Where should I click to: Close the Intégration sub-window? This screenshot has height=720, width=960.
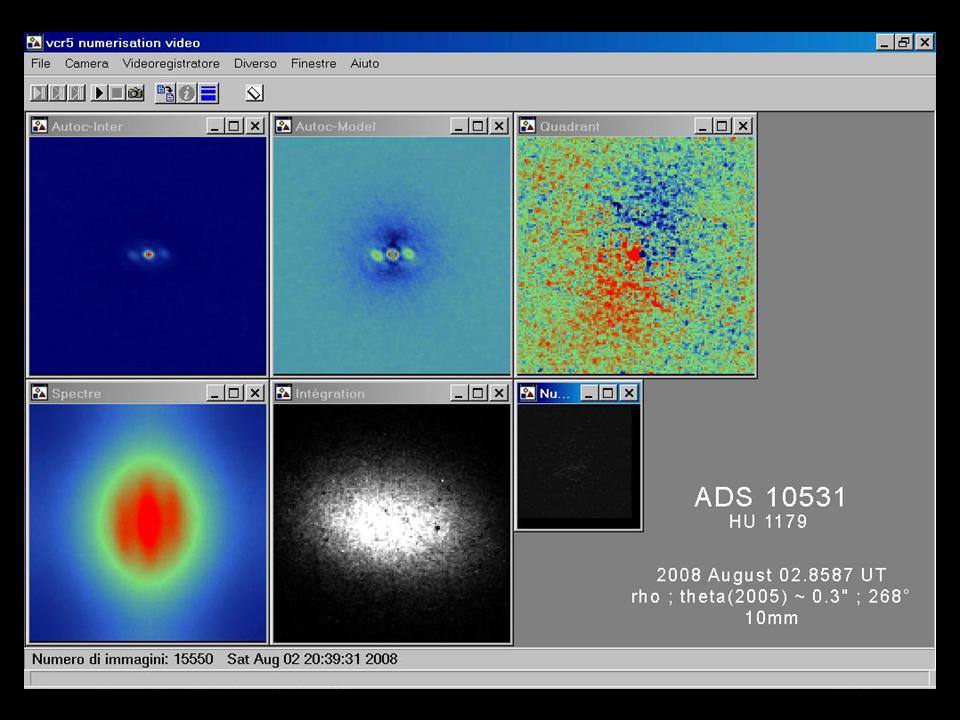click(x=499, y=393)
